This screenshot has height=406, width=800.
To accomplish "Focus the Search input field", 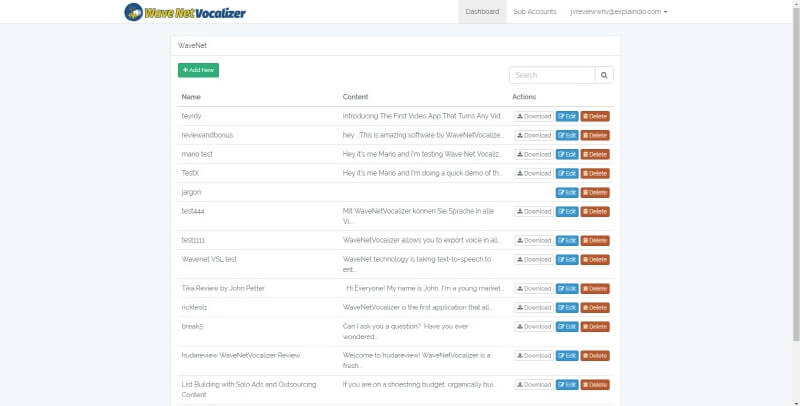I will coord(552,75).
